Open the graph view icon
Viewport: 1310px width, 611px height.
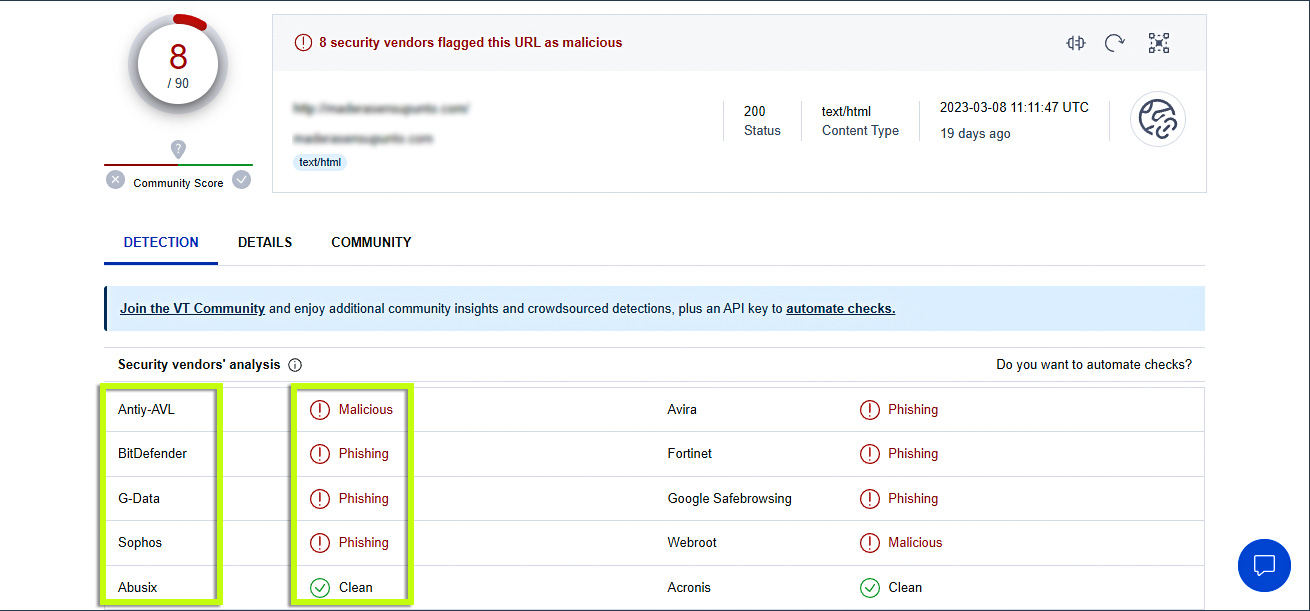(1159, 43)
